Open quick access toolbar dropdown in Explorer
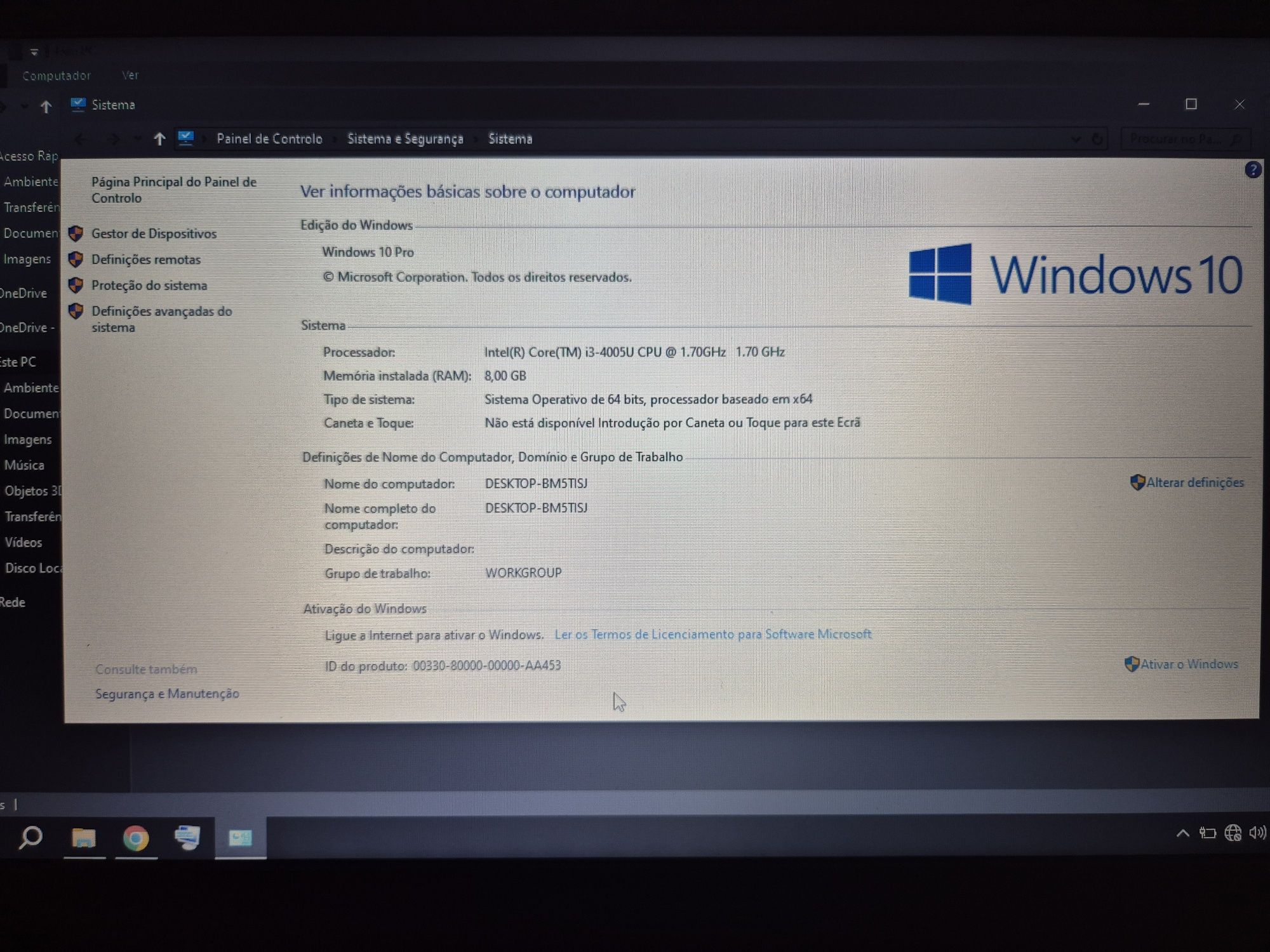Screen dimensions: 1270x952 click(34, 51)
